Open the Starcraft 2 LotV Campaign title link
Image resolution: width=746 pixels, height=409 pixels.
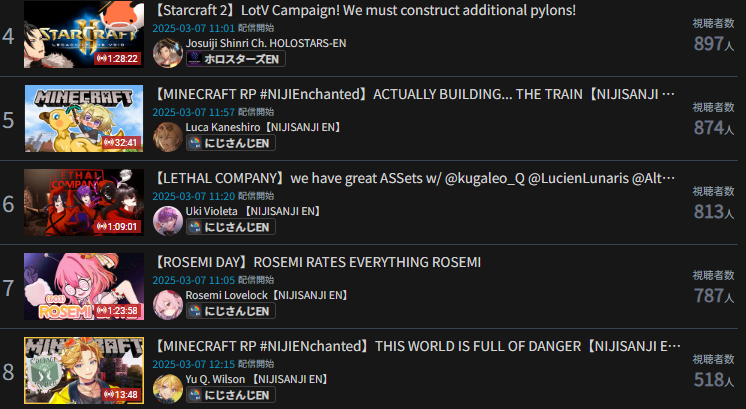[x=364, y=10]
